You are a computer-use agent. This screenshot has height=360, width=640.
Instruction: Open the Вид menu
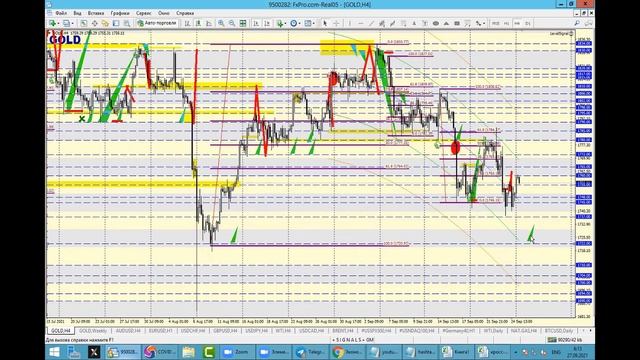click(77, 13)
